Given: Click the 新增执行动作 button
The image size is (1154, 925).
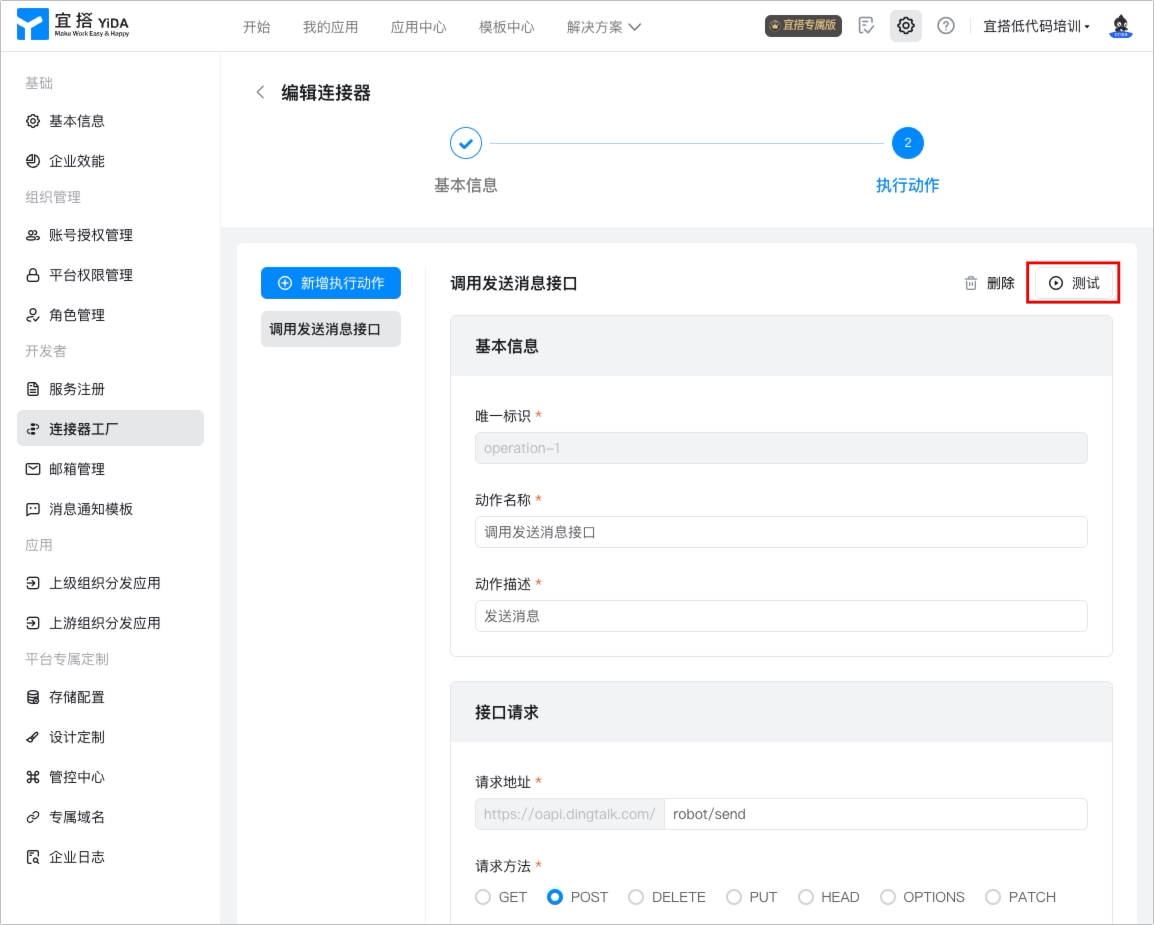Looking at the screenshot, I should click(x=330, y=283).
